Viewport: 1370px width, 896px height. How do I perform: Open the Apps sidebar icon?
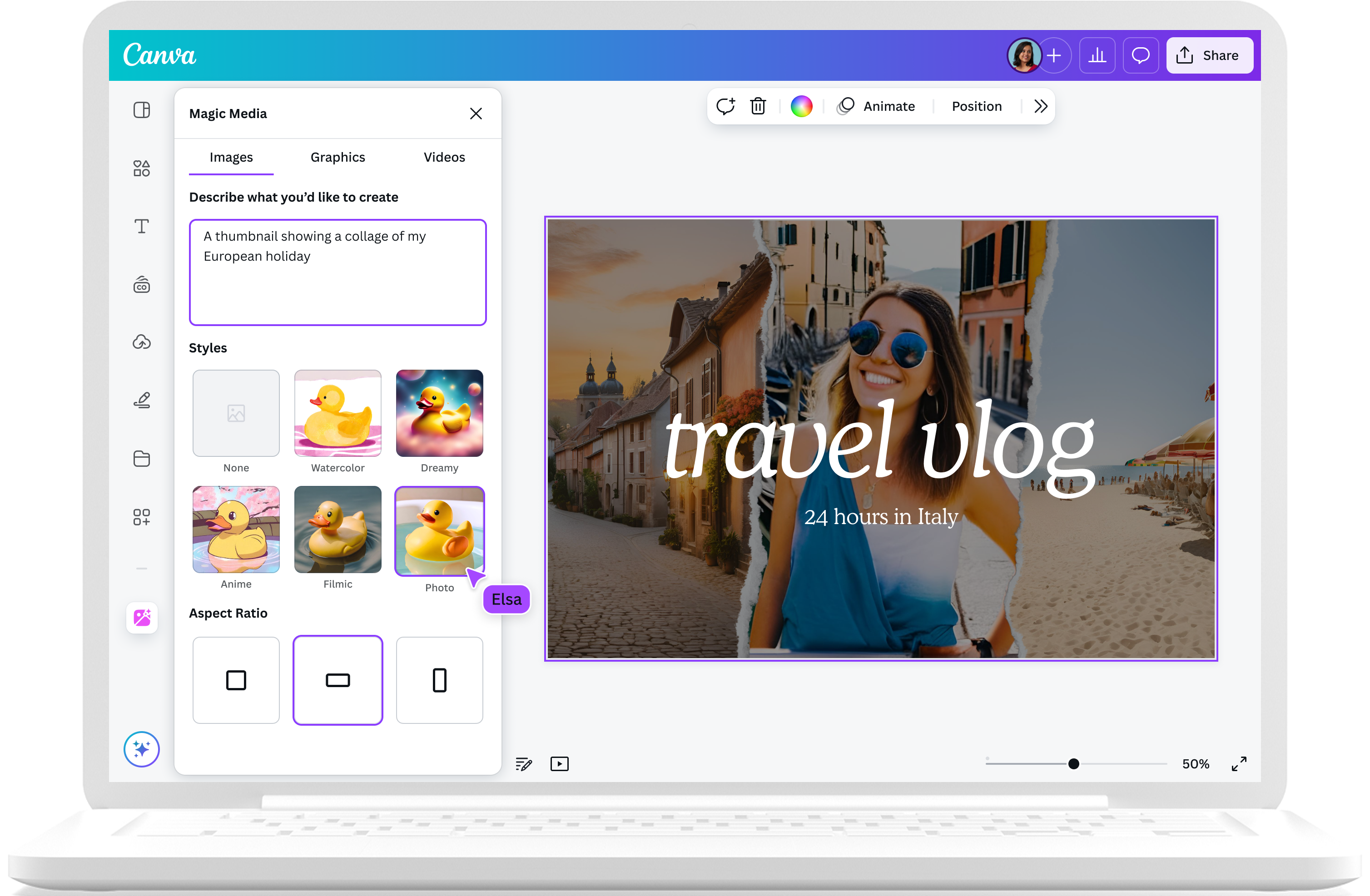coord(142,517)
